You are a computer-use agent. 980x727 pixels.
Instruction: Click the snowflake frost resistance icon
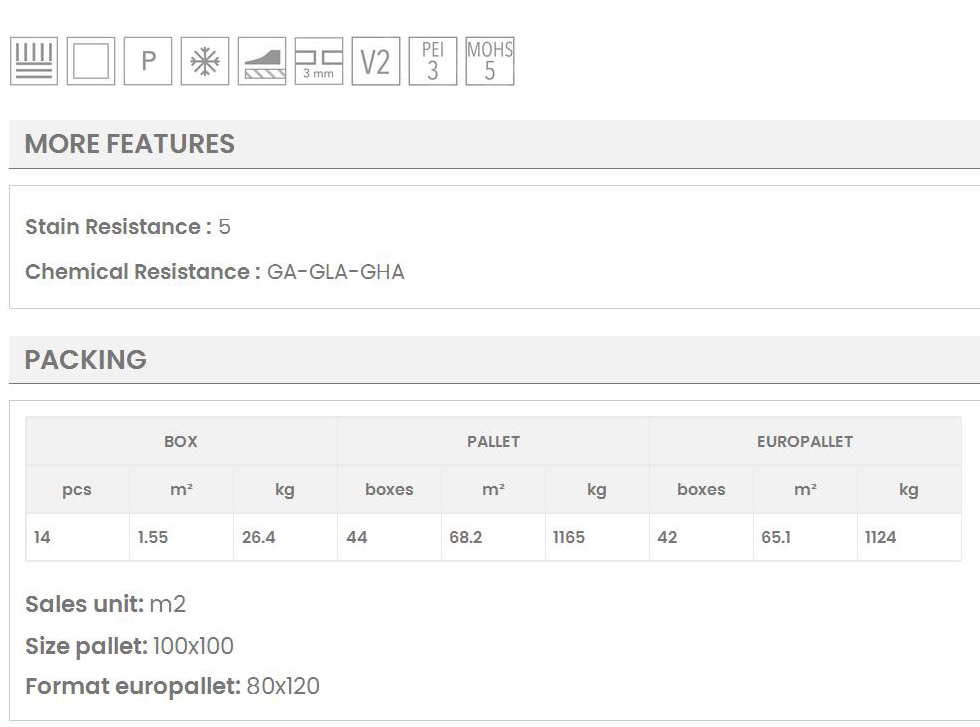205,62
